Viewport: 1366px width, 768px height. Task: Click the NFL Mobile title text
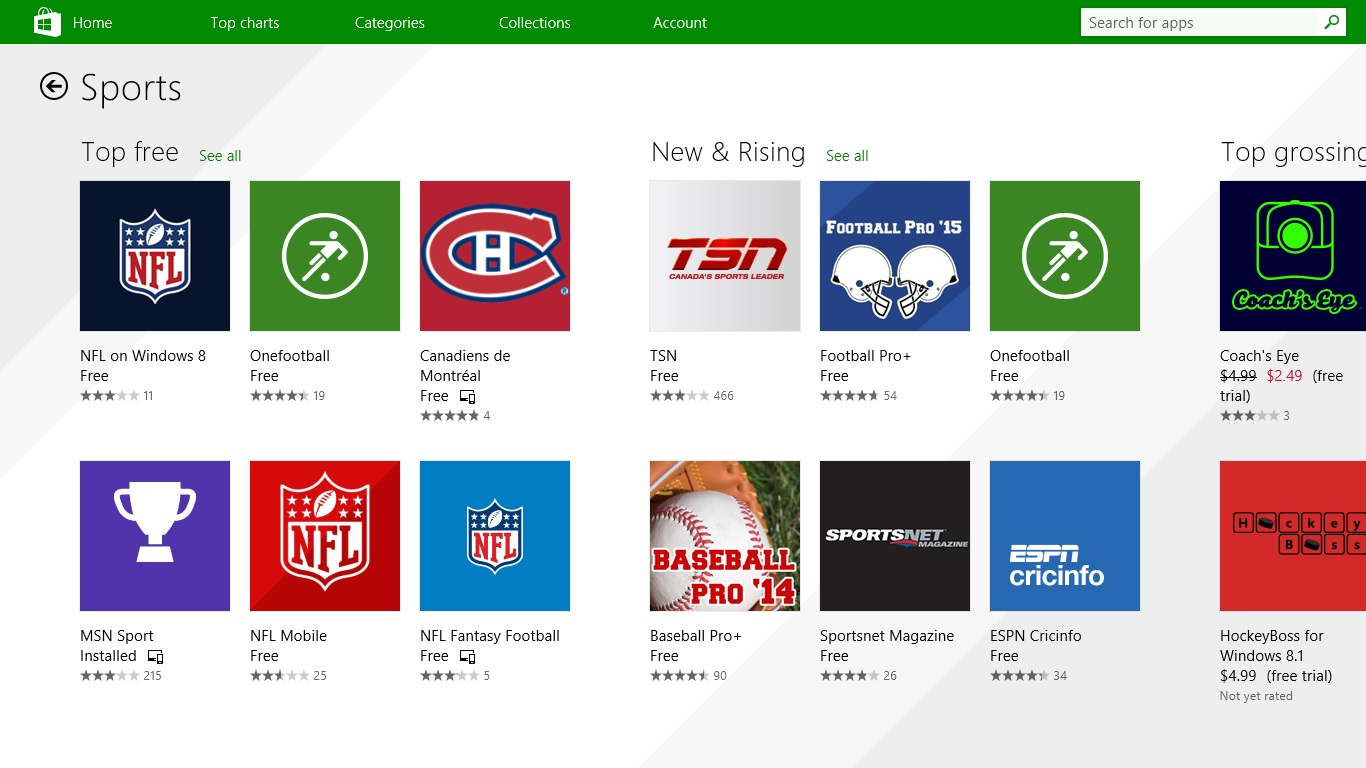tap(288, 636)
